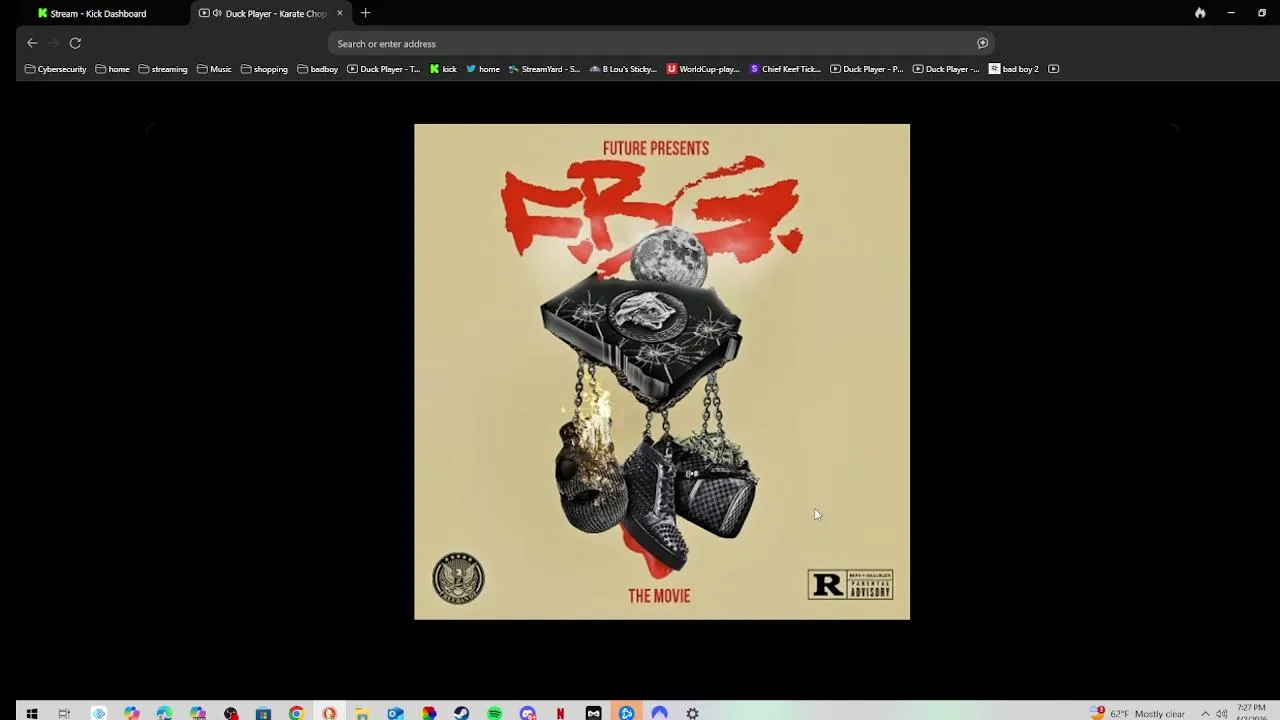
Task: Open Netflix from the taskbar
Action: pyautogui.click(x=560, y=713)
